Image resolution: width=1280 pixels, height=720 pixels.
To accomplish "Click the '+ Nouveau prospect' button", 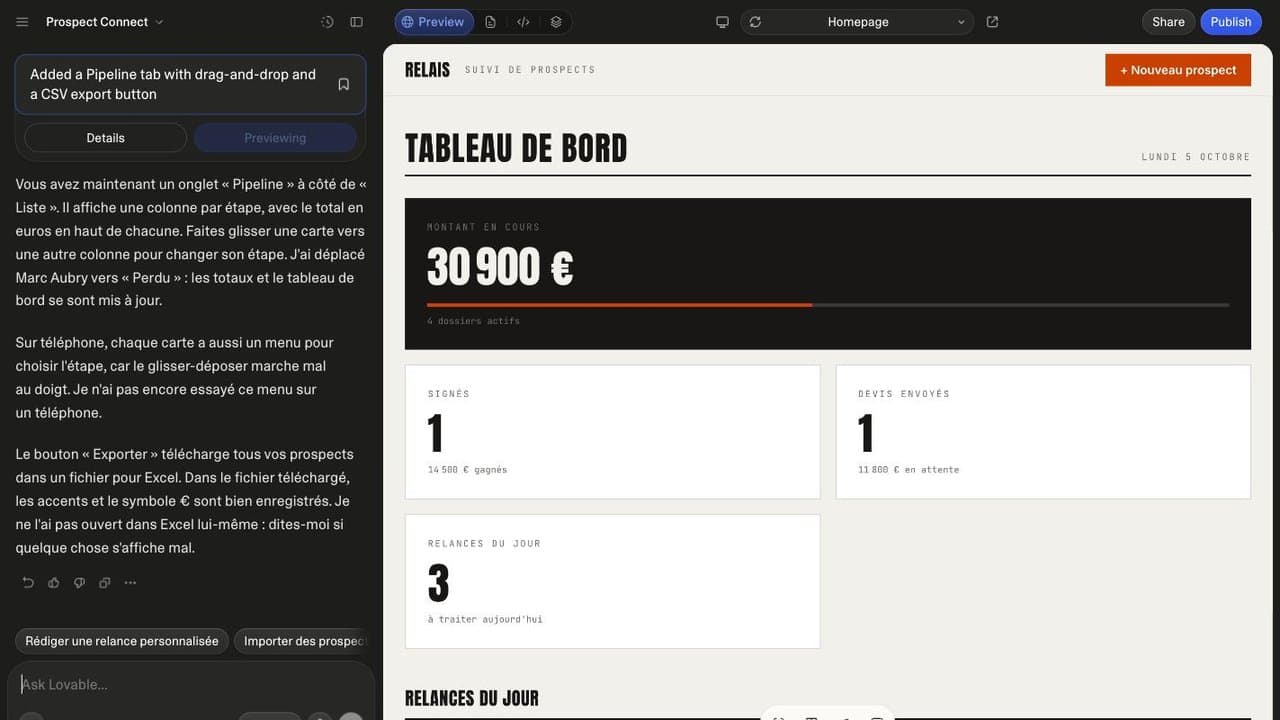I will (1178, 70).
